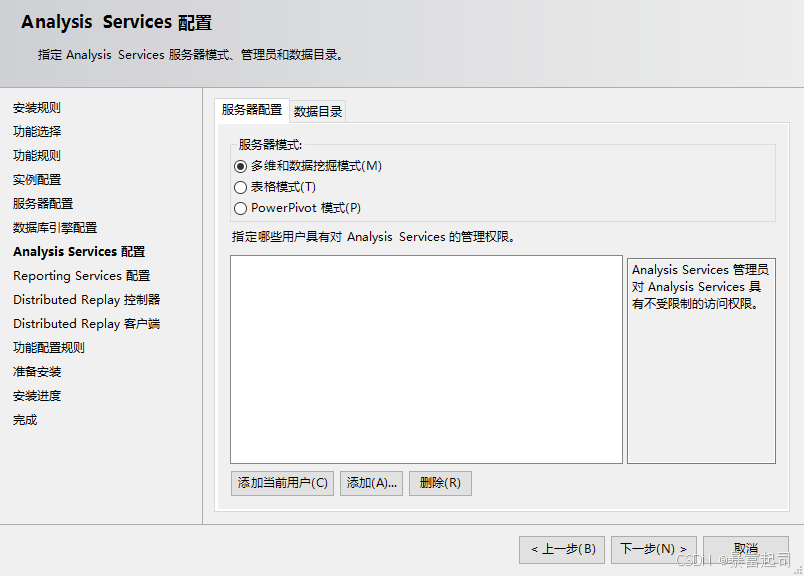
Task: Select 表格模式(T) radio option
Action: (x=240, y=187)
